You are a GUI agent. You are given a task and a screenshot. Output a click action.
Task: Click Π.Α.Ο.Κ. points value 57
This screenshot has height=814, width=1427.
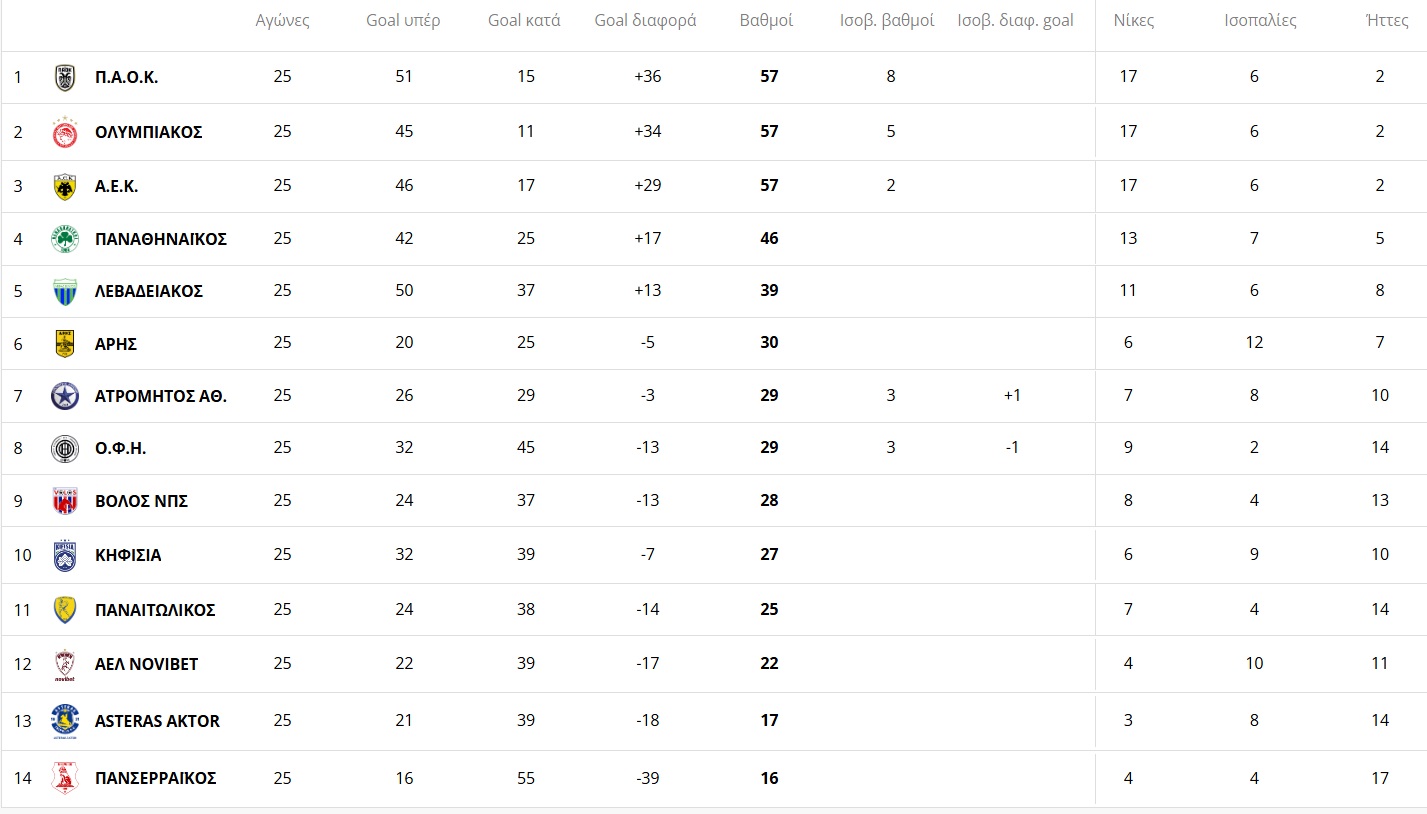point(769,77)
